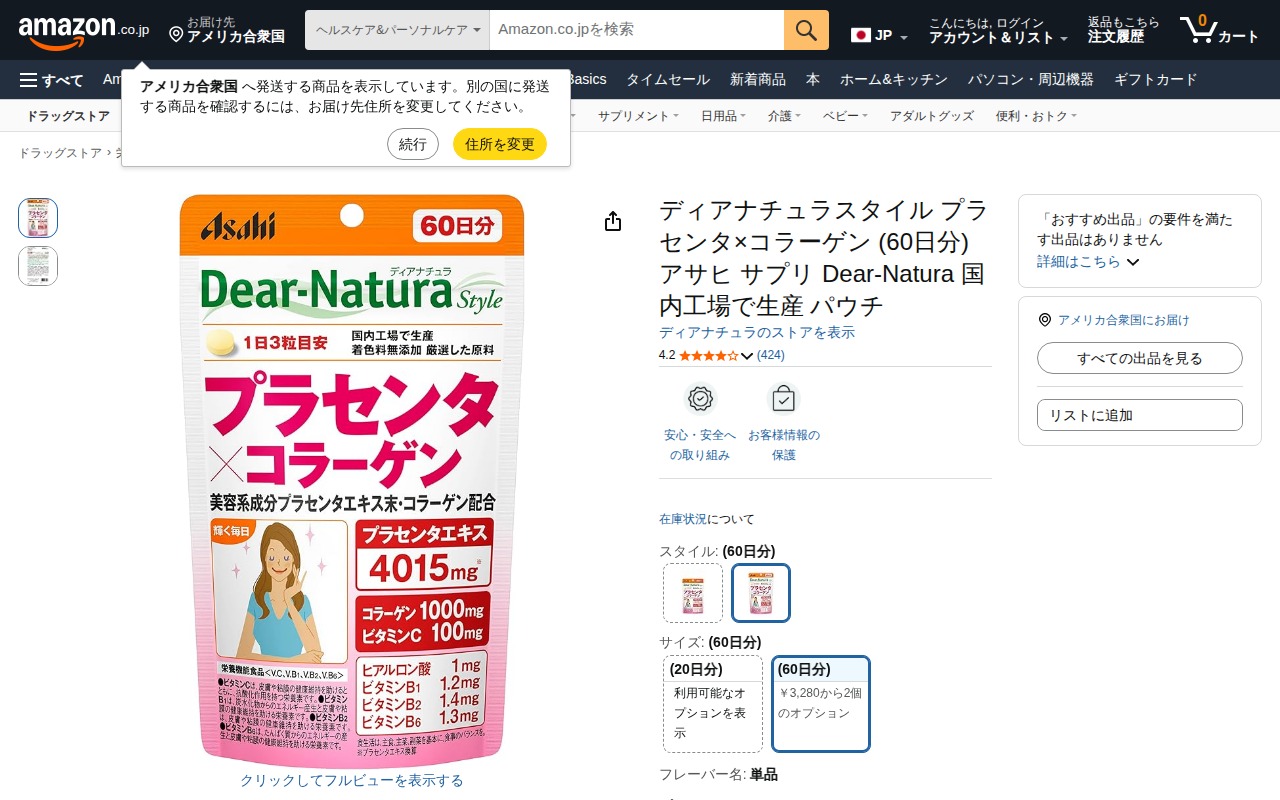Open the サプリメント category menu
The image size is (1280, 800).
click(638, 116)
